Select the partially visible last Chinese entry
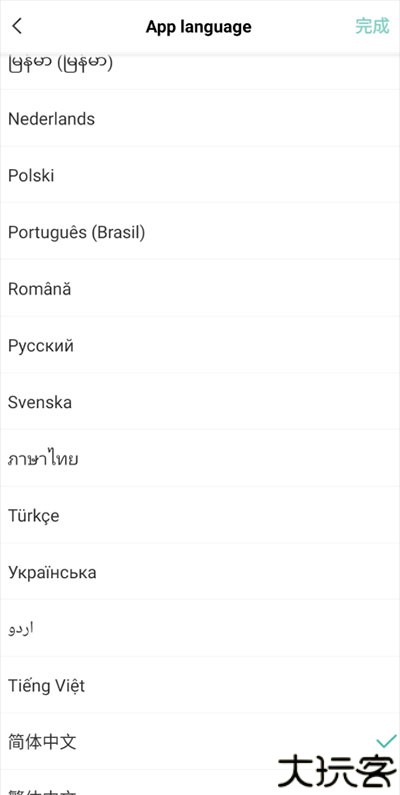Viewport: 400px width, 795px height. pyautogui.click(x=200, y=783)
